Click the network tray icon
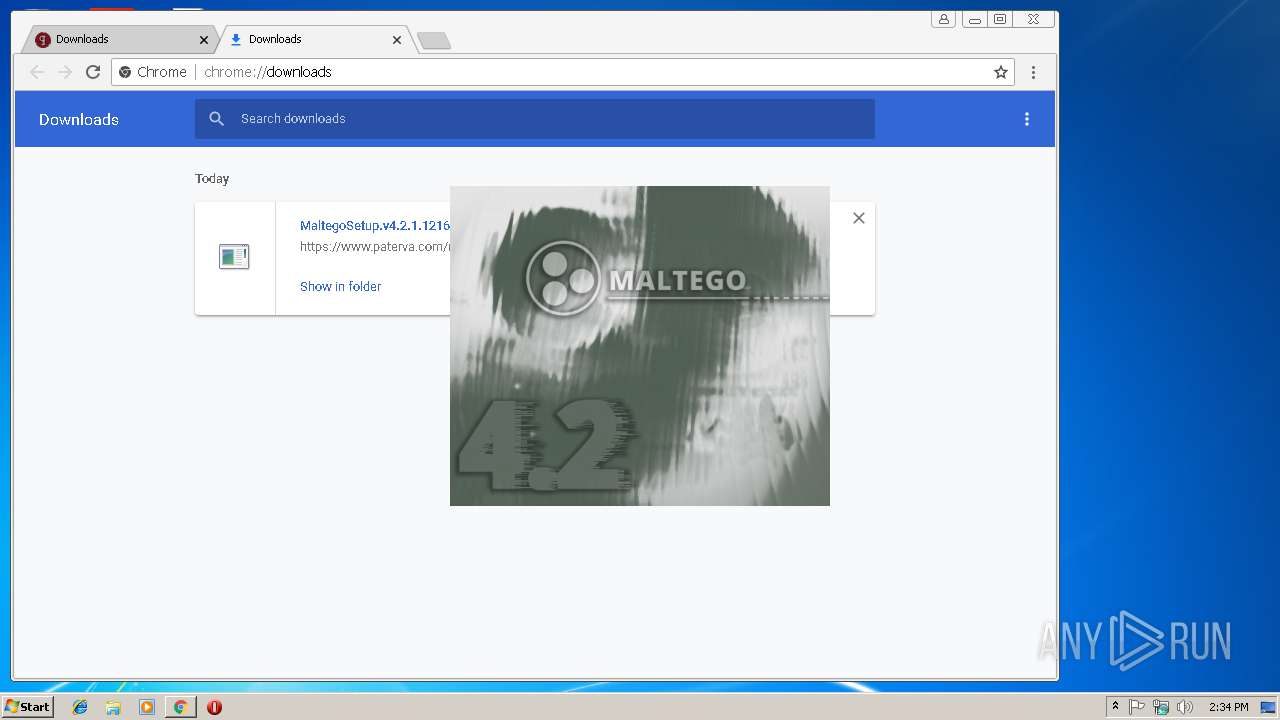Screen dimensions: 1280x720 [1161, 707]
